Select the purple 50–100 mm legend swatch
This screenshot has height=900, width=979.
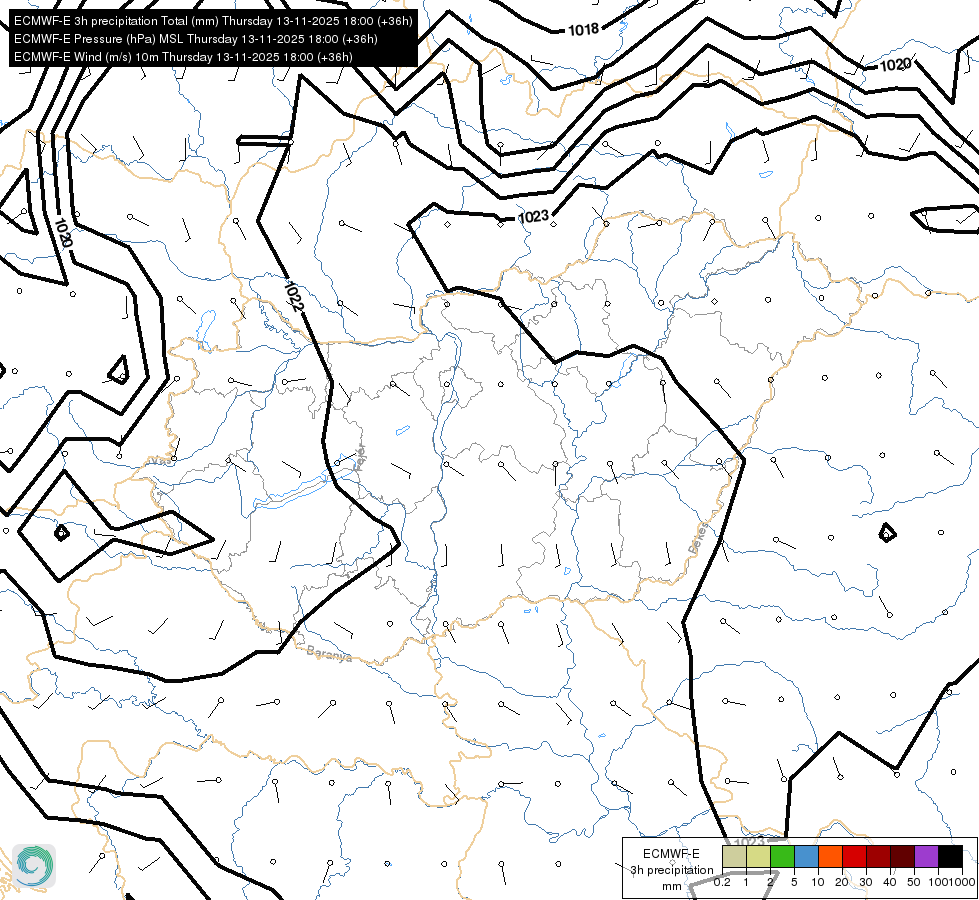point(927,856)
